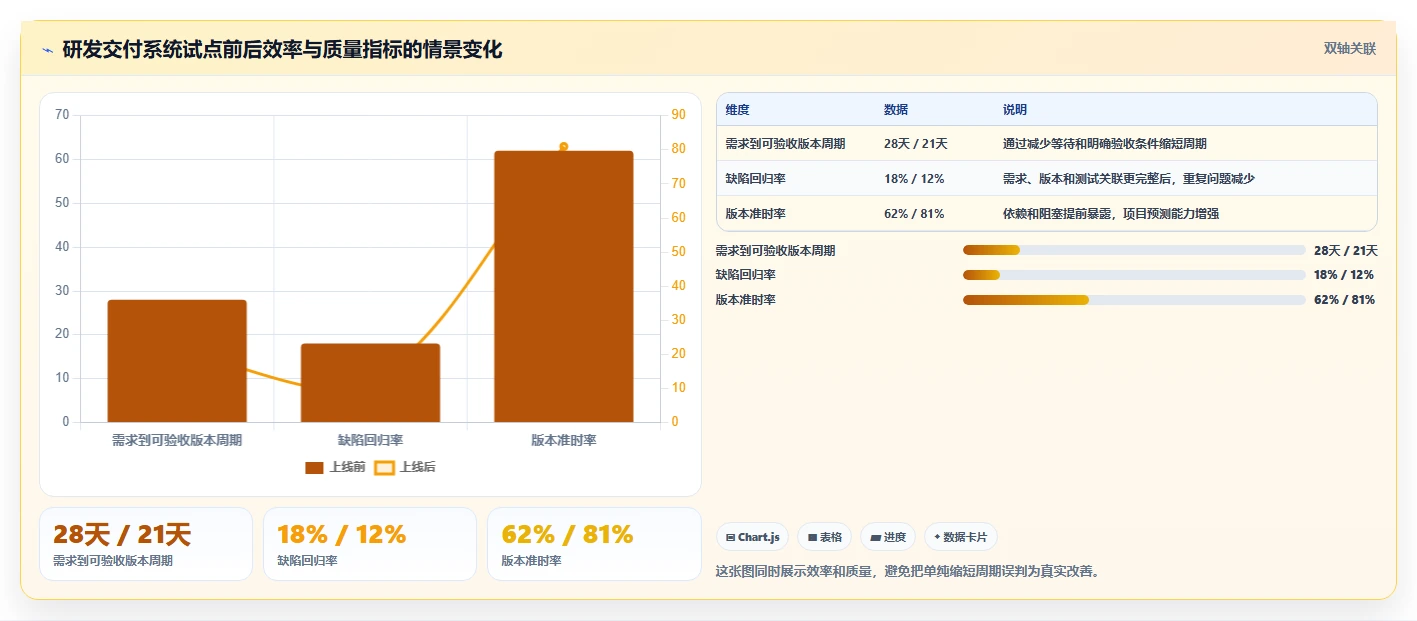The width and height of the screenshot is (1417, 621).
Task: Click the 缺陷回归率 bar in the chart
Action: pyautogui.click(x=371, y=383)
